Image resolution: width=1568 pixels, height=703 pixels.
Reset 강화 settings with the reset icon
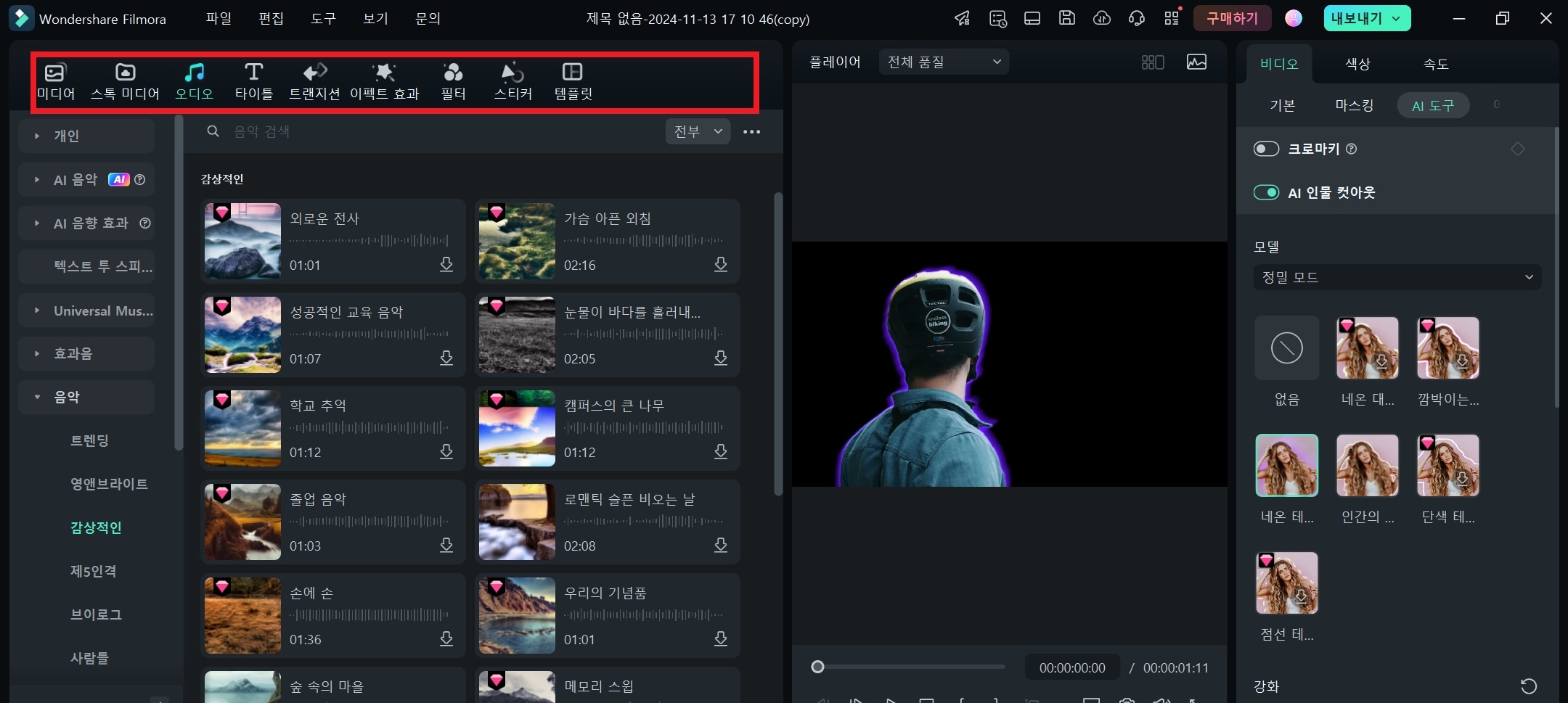pyautogui.click(x=1529, y=686)
